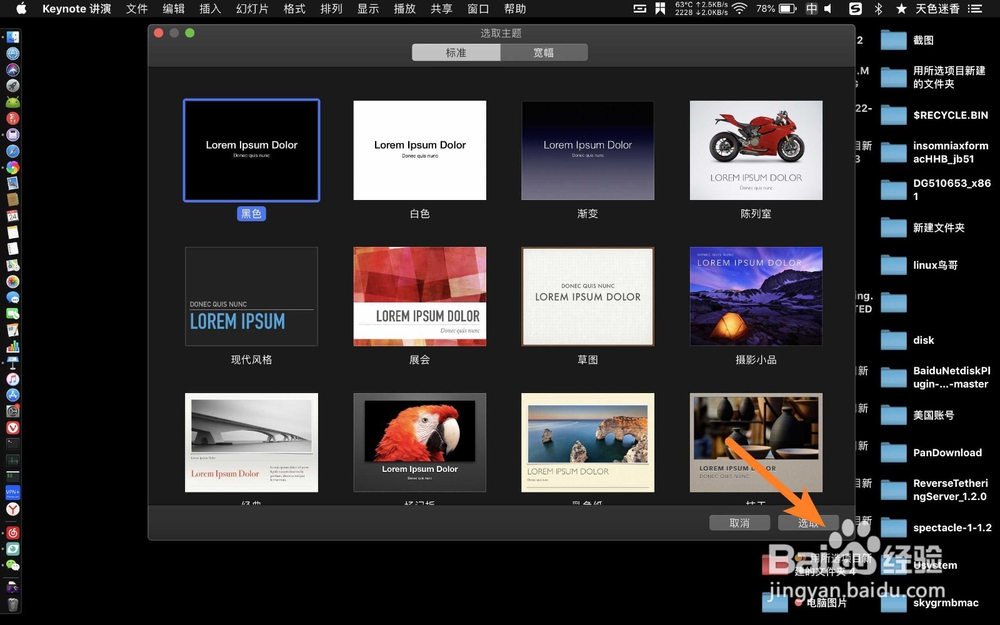The width and height of the screenshot is (1000, 625).
Task: Select the 现代风格 theme
Action: pyautogui.click(x=251, y=297)
